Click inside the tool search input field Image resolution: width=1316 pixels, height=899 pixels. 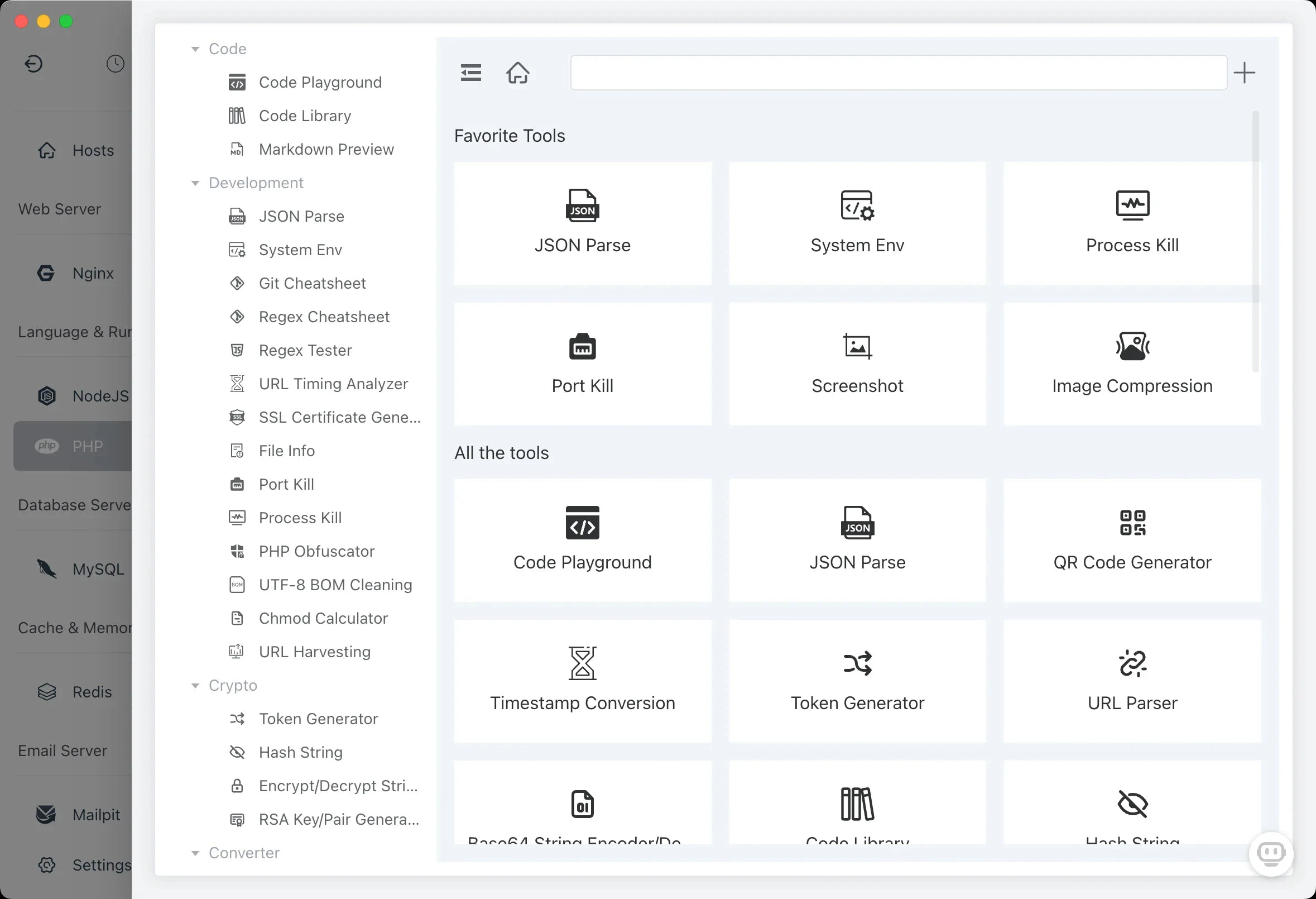coord(899,73)
